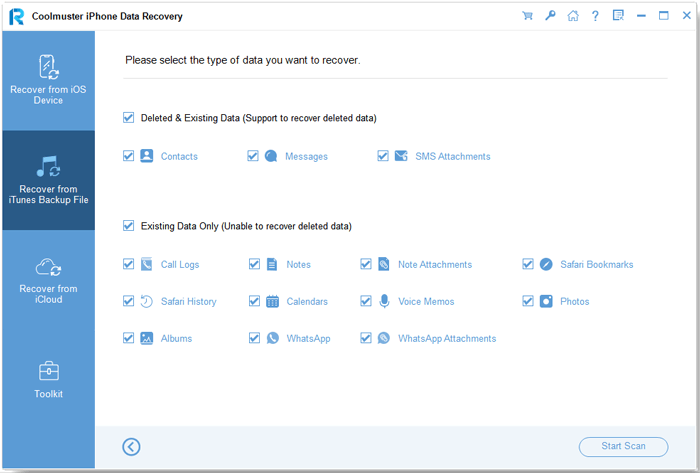700x473 pixels.
Task: Go to the home icon in title bar
Action: (572, 16)
